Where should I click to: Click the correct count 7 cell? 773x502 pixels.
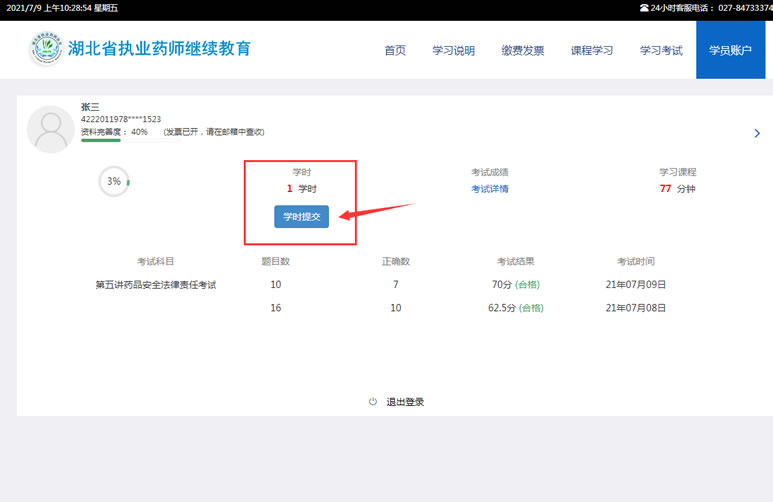(396, 285)
